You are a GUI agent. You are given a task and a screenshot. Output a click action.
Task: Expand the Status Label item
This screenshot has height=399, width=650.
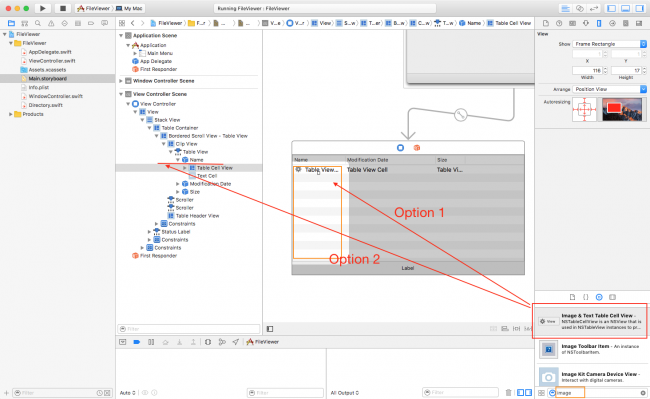click(x=149, y=232)
